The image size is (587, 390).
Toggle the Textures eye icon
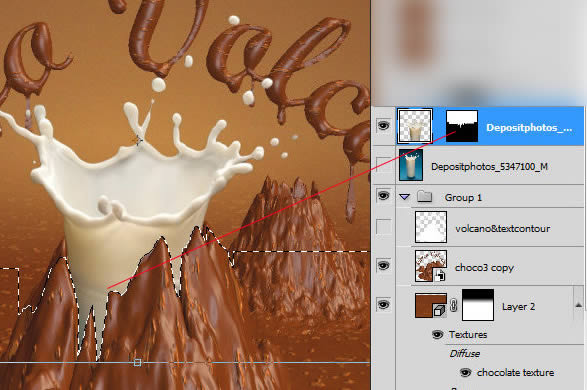pos(437,334)
